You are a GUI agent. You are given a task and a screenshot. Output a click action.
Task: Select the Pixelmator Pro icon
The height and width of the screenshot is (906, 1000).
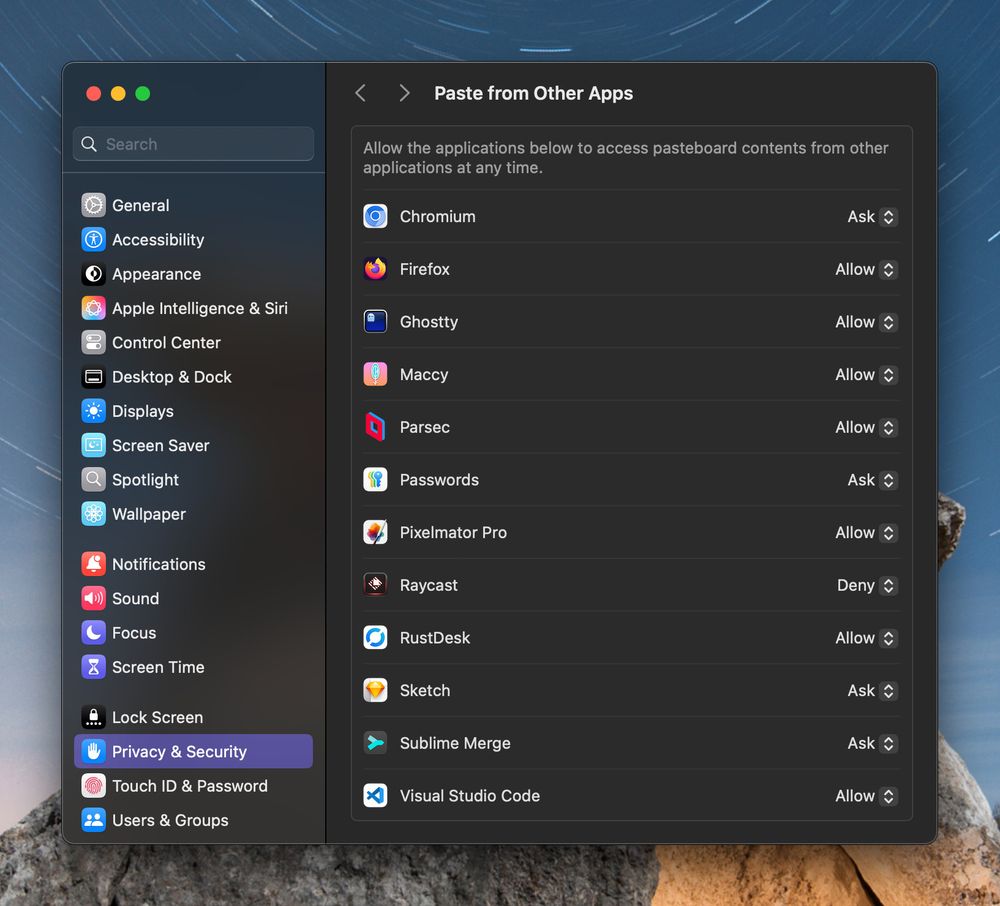(x=375, y=532)
